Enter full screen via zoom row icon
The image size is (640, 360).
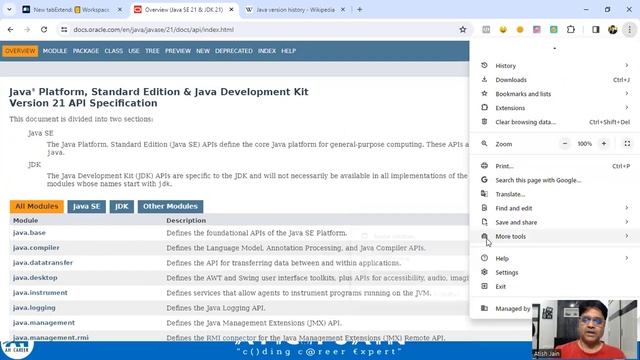pos(627,144)
